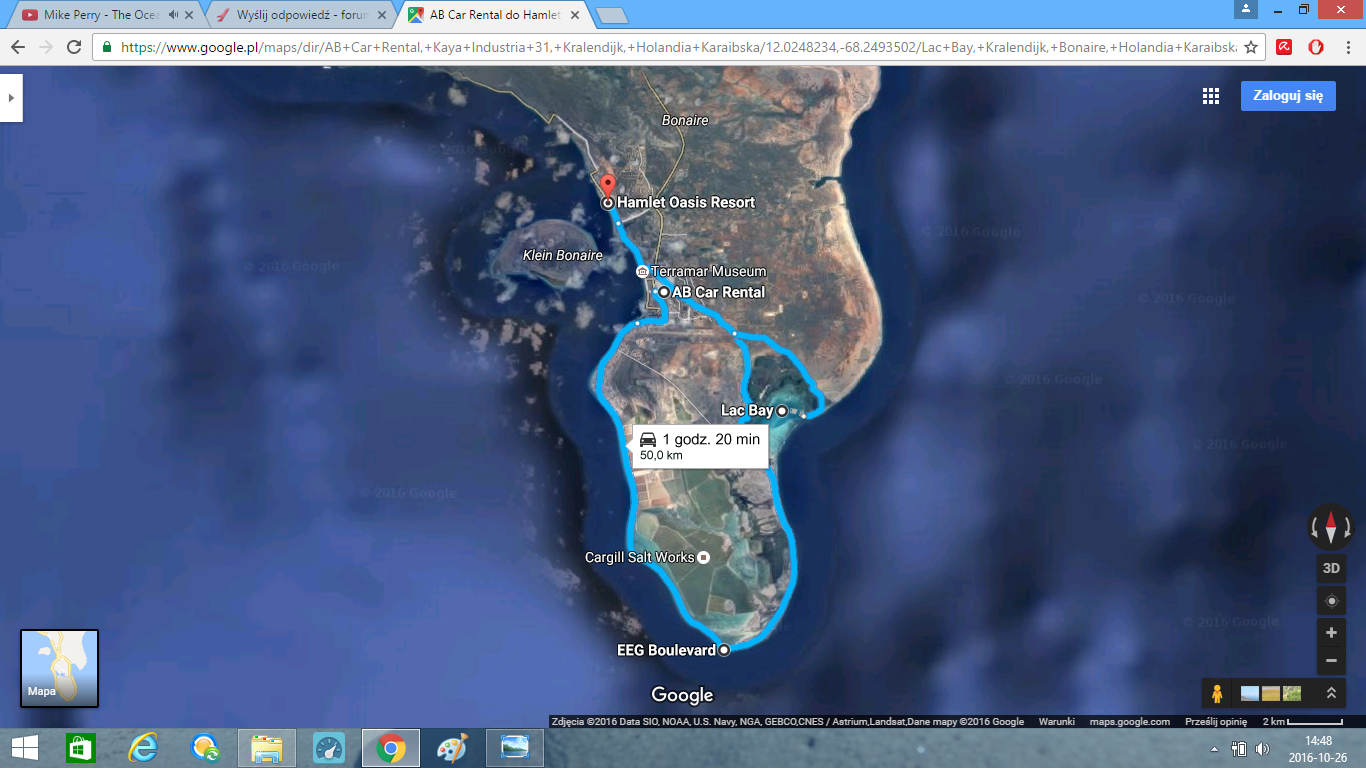Screen dimensions: 1366x769
Task: Click the Zaloguj się sign-in button
Action: 1288,96
